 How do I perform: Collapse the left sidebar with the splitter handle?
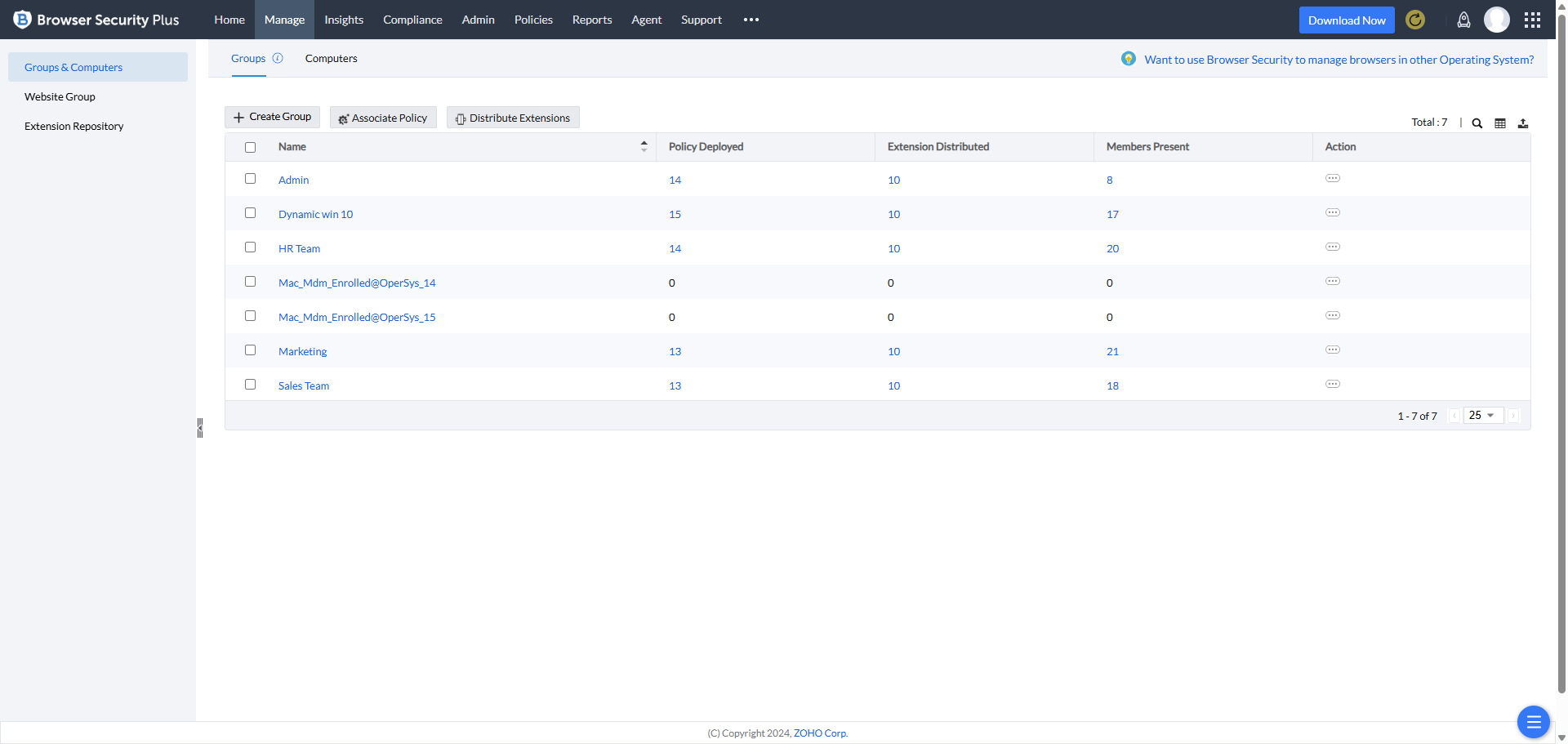[200, 428]
